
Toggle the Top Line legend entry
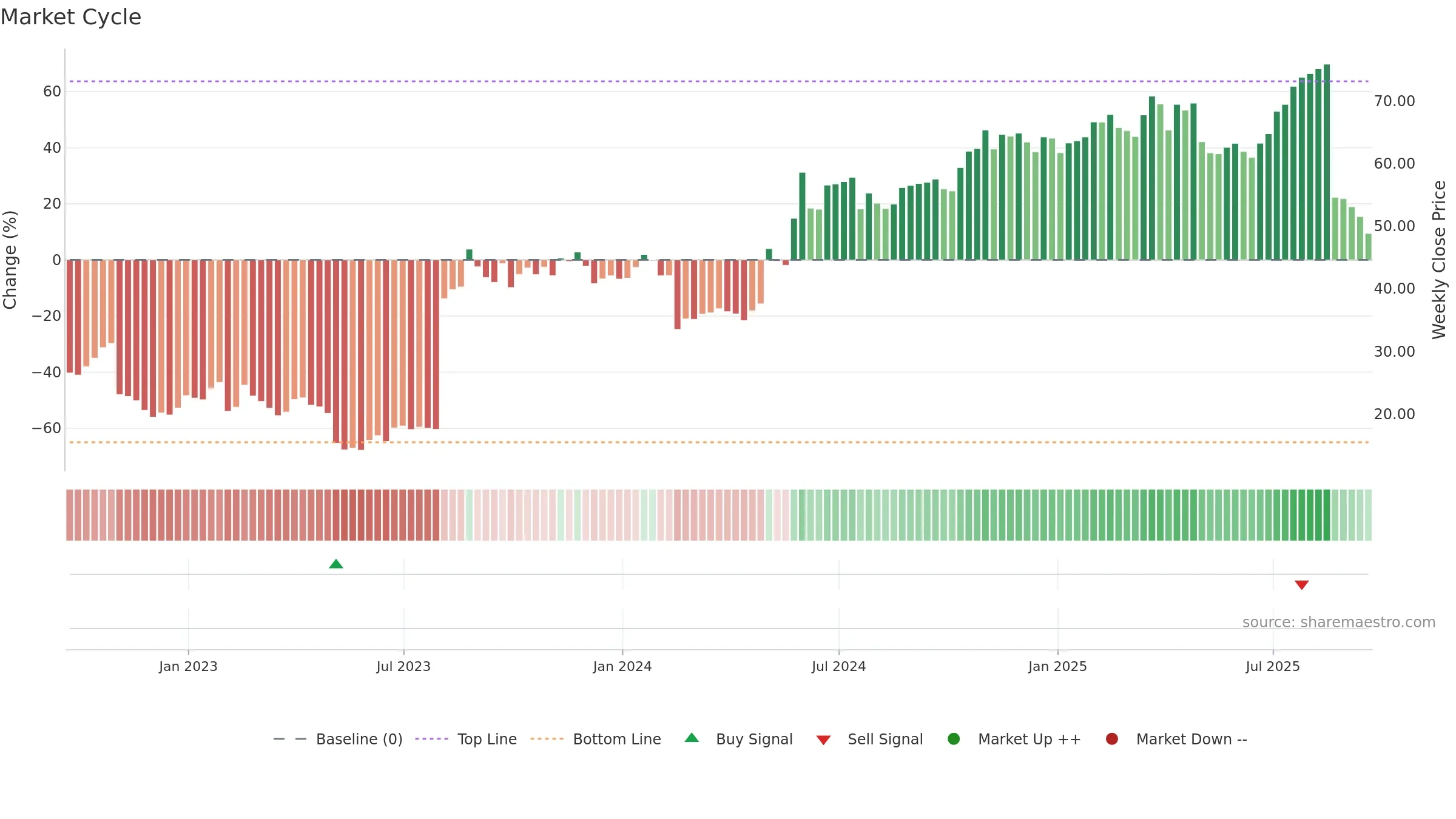pos(466,739)
